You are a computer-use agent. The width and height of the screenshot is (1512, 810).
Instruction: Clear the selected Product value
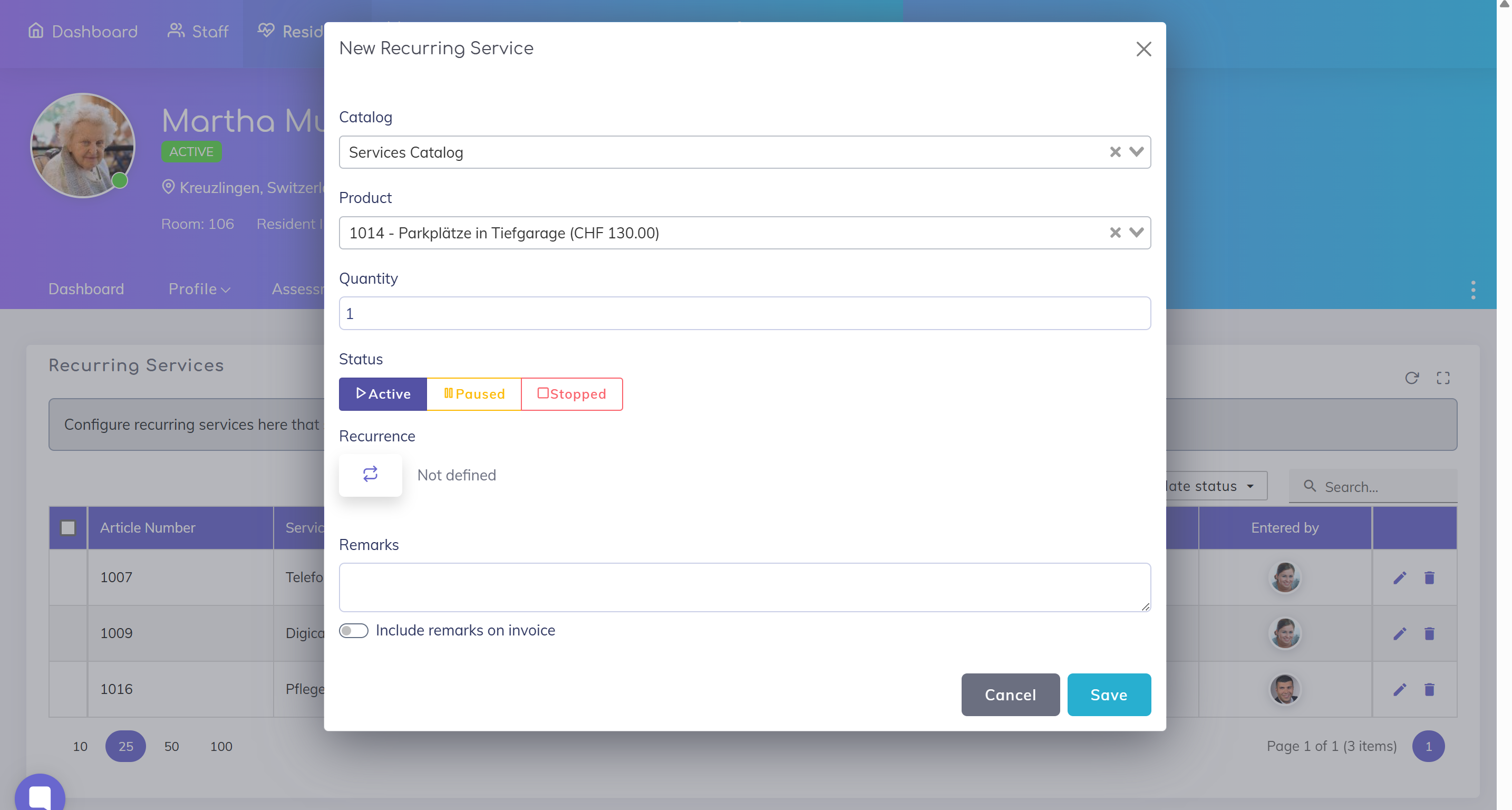(1114, 233)
